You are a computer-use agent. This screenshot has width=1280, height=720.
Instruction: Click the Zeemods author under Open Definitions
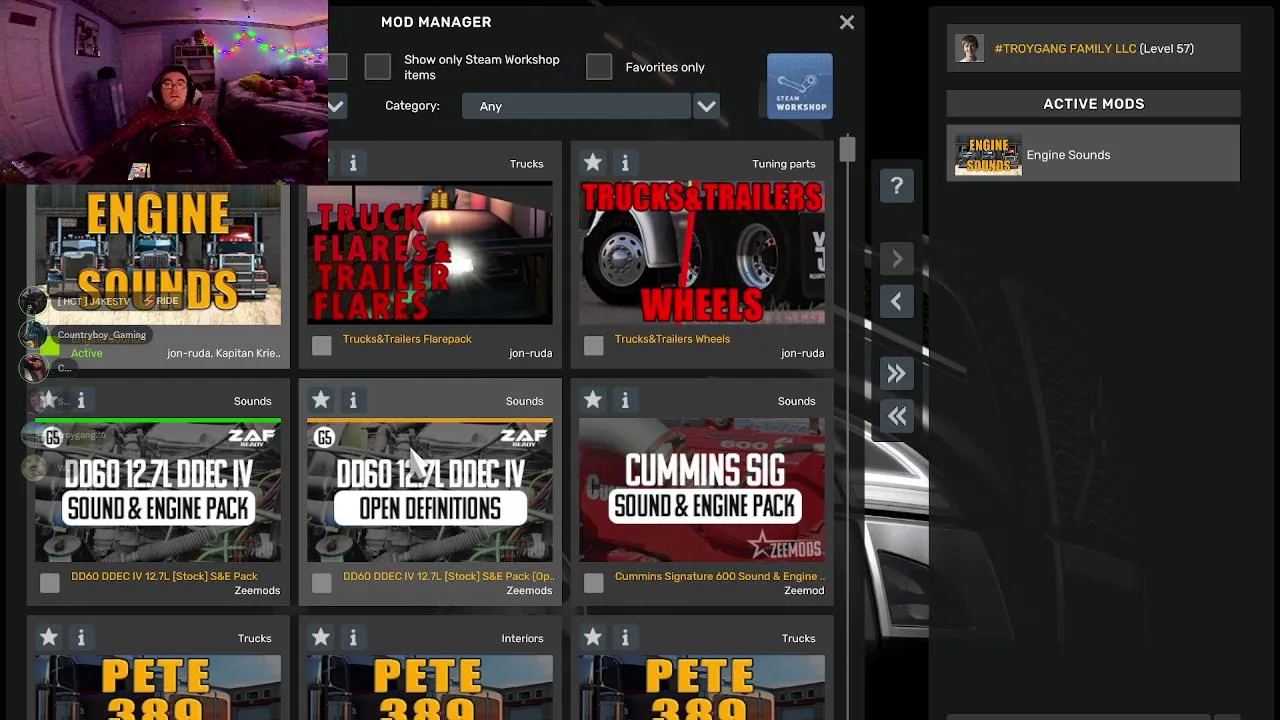click(x=529, y=590)
